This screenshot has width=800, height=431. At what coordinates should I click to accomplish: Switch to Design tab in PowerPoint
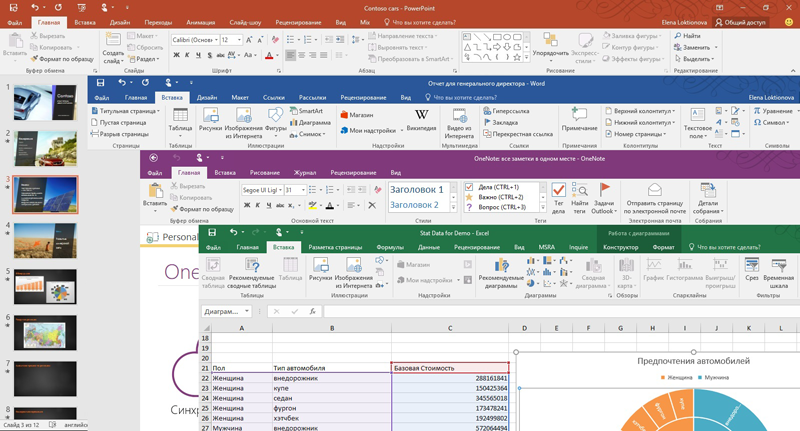[119, 22]
